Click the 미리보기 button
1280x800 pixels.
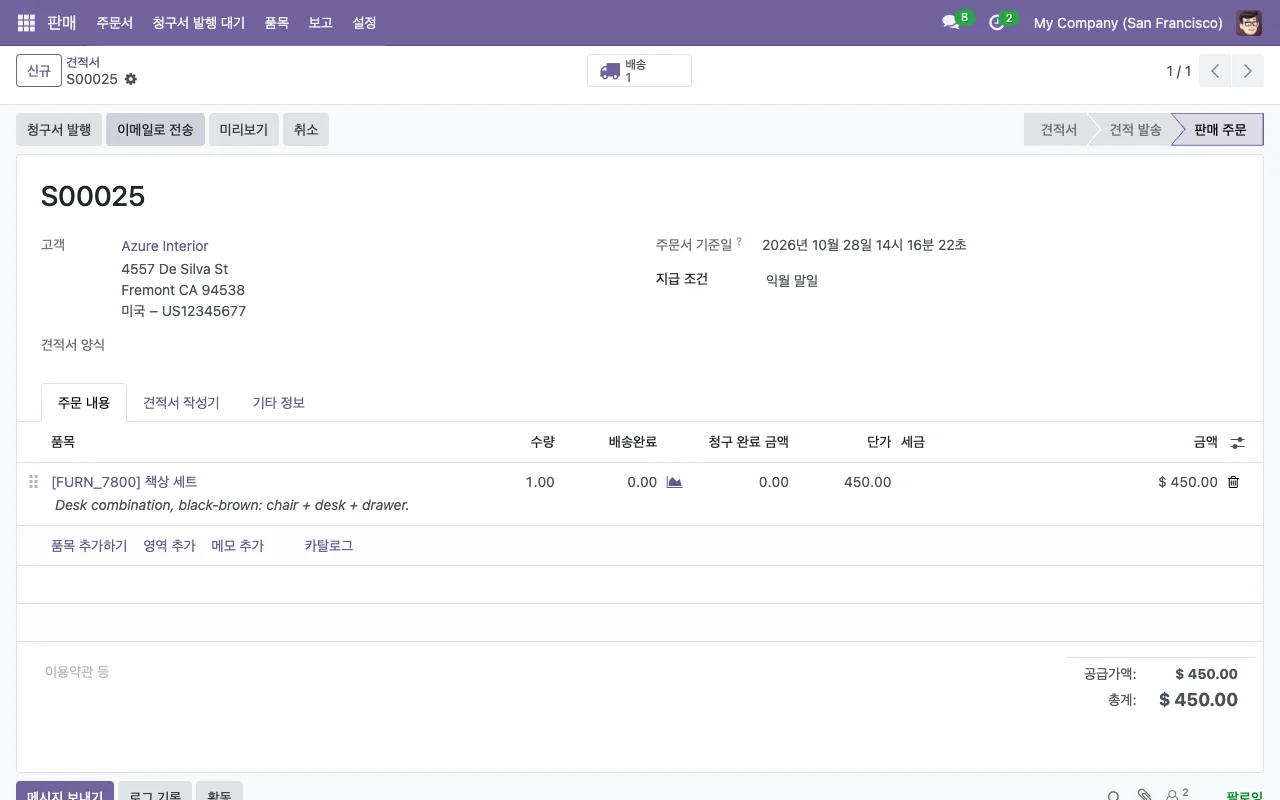click(244, 130)
